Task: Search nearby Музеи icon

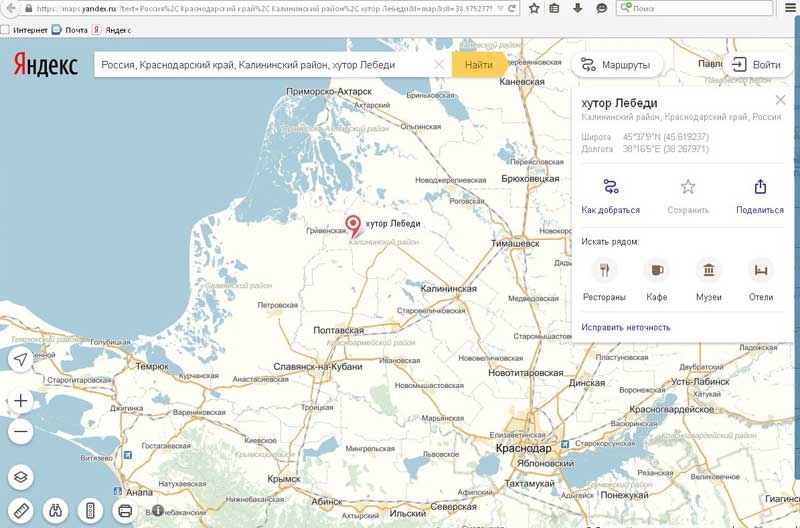Action: point(709,270)
